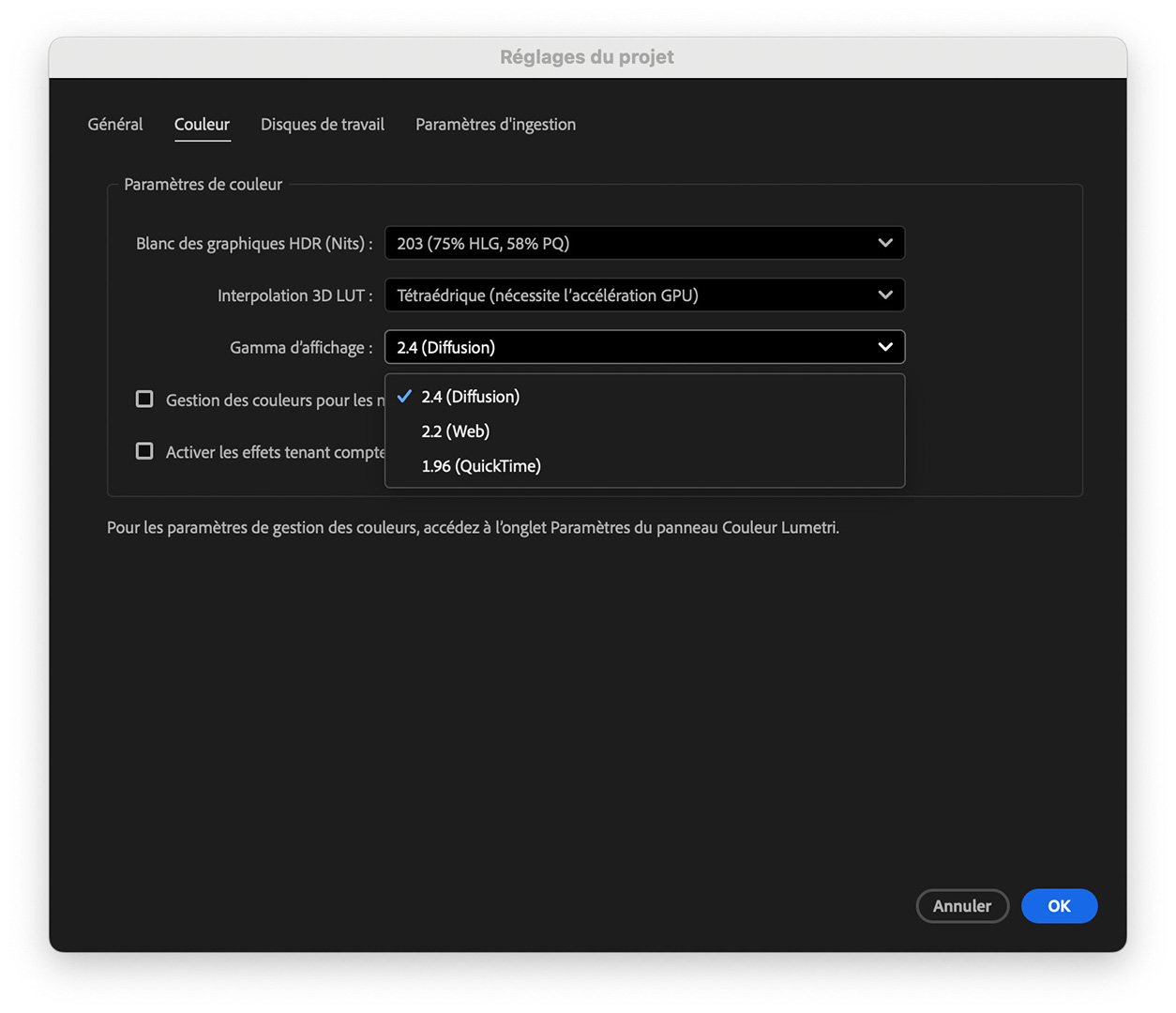Viewport: 1176px width, 1013px height.
Task: Enable the Gestion des couleurs checkbox
Action: pos(144,400)
